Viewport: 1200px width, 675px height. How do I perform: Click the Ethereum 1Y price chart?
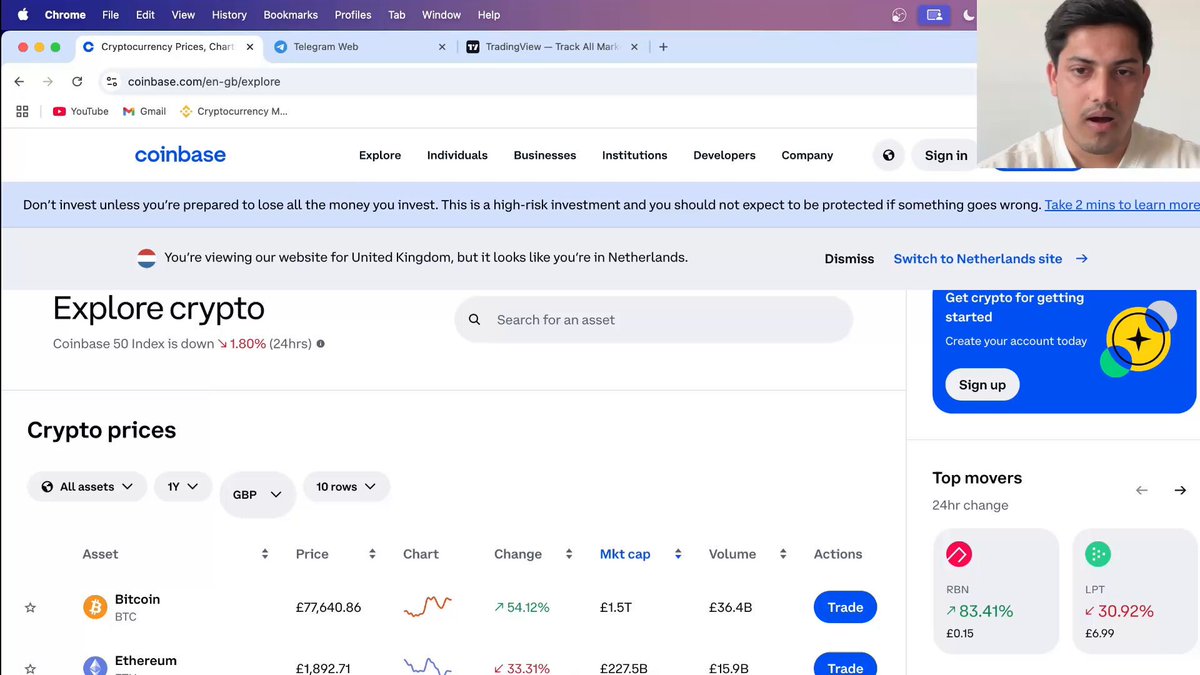[428, 666]
